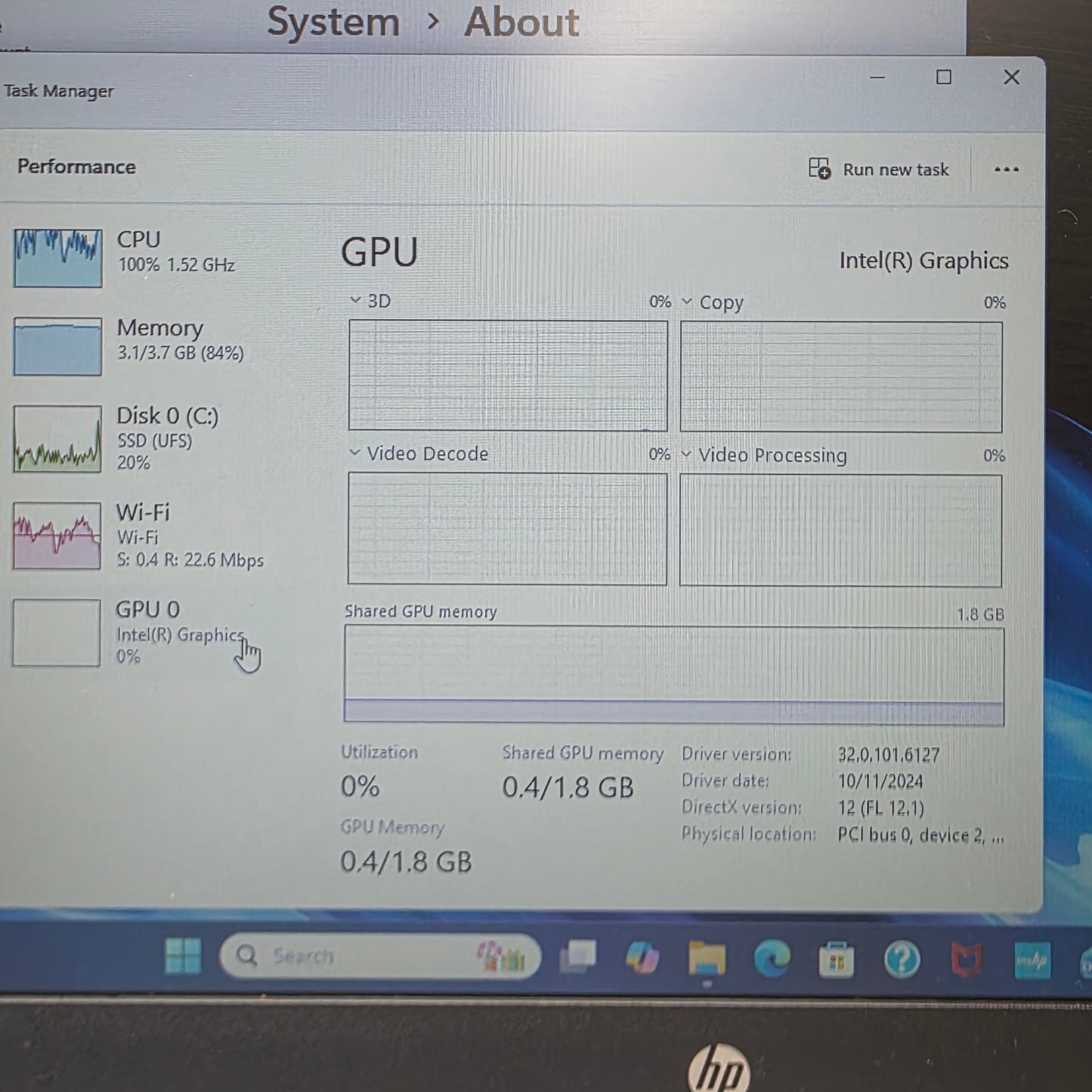The height and width of the screenshot is (1092, 1092).
Task: Minimize the Task Manager window
Action: [x=877, y=78]
